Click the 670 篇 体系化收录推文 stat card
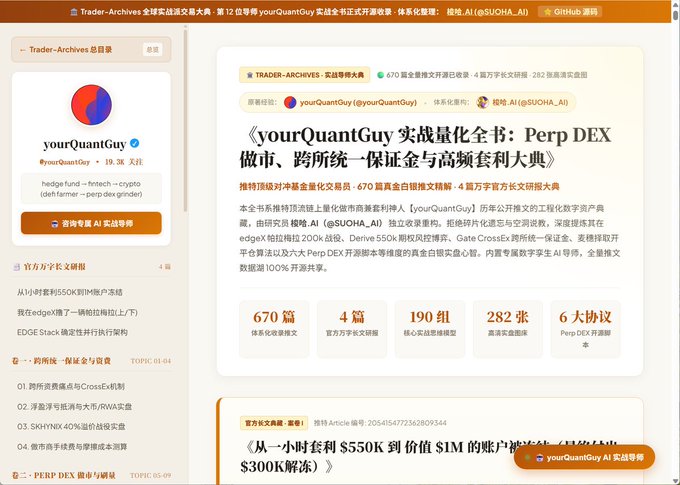Image resolution: width=680 pixels, height=485 pixels. pyautogui.click(x=274, y=329)
